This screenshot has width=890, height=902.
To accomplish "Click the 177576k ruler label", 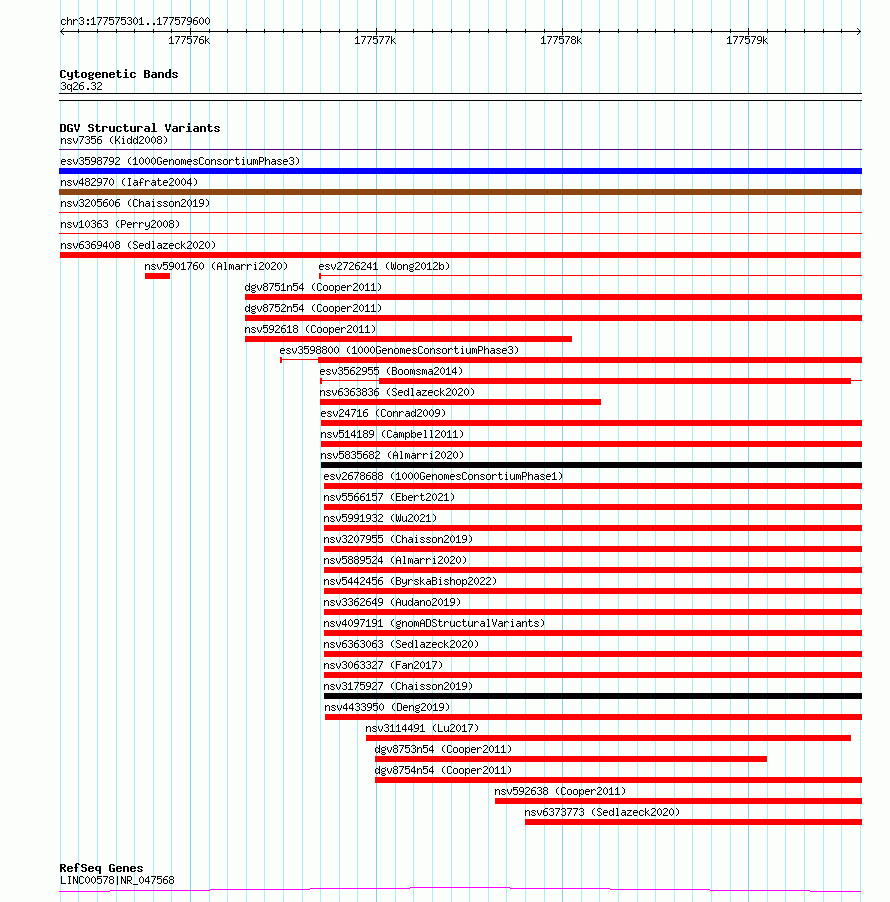I will (x=189, y=40).
